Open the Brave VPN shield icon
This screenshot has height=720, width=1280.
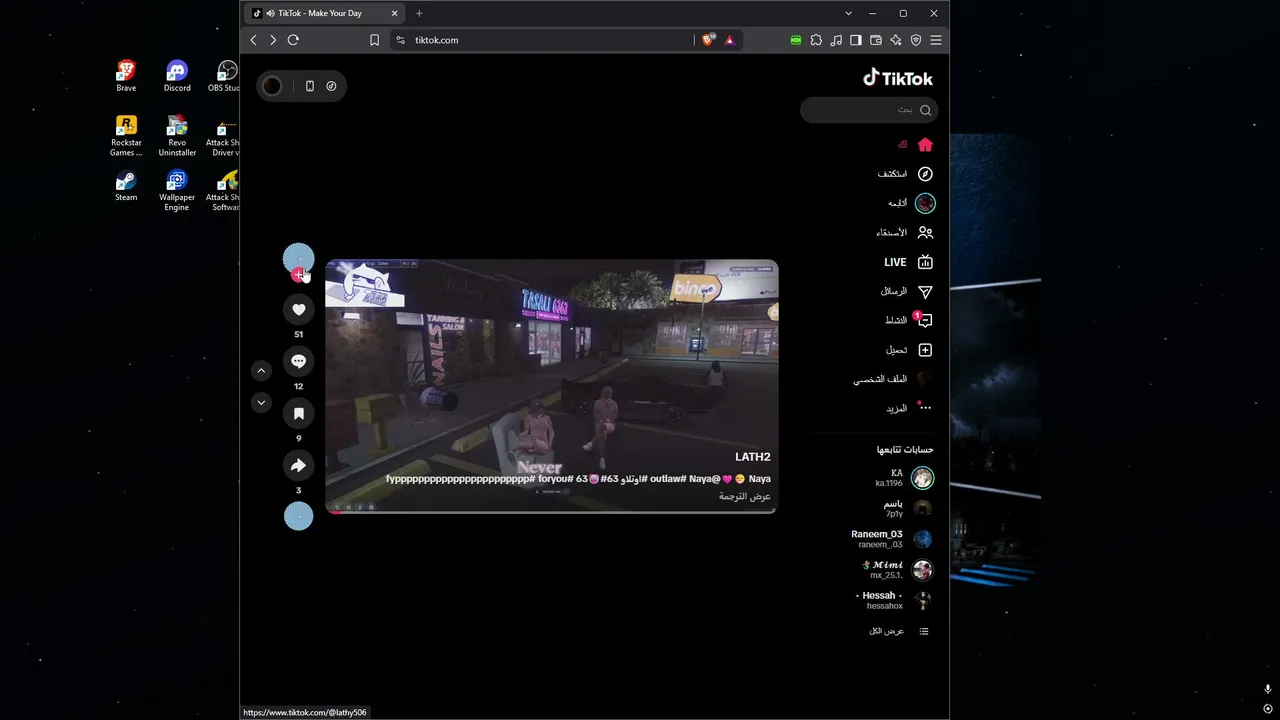[x=916, y=40]
